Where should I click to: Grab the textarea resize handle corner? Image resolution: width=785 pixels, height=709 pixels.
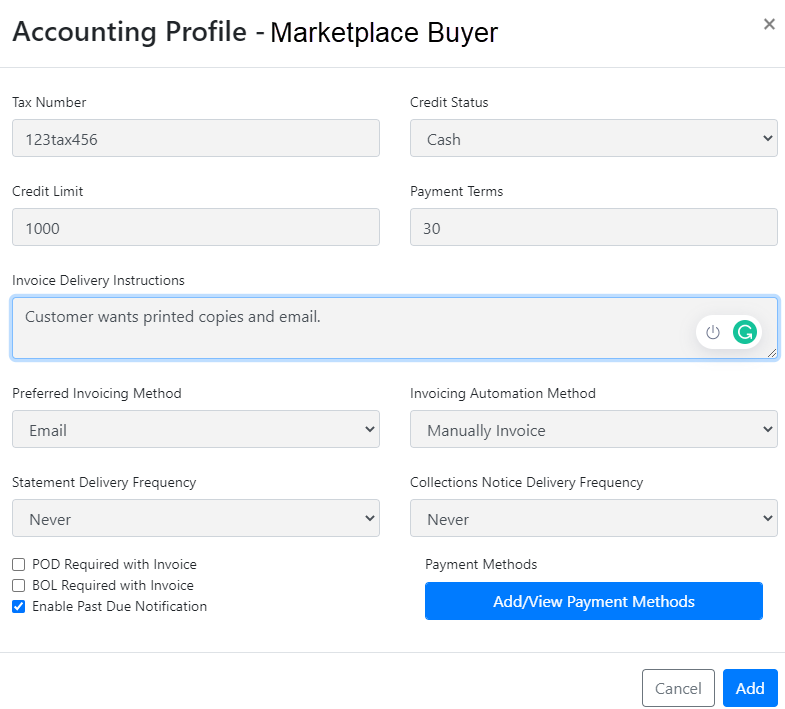click(x=771, y=353)
